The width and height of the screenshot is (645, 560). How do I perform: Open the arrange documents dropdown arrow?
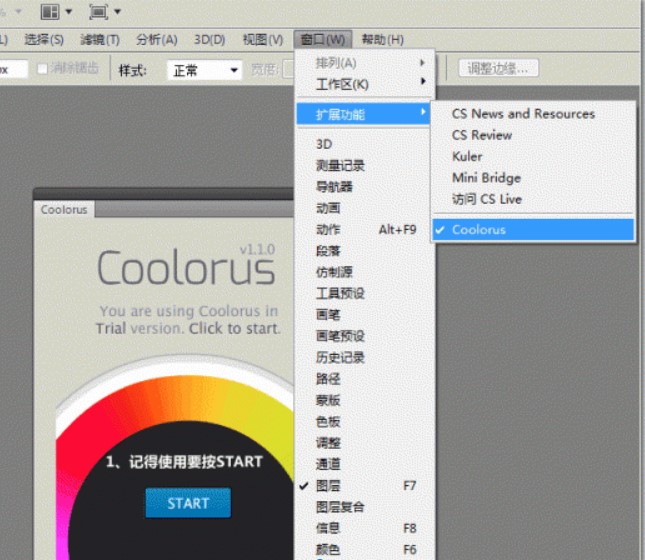pos(69,12)
